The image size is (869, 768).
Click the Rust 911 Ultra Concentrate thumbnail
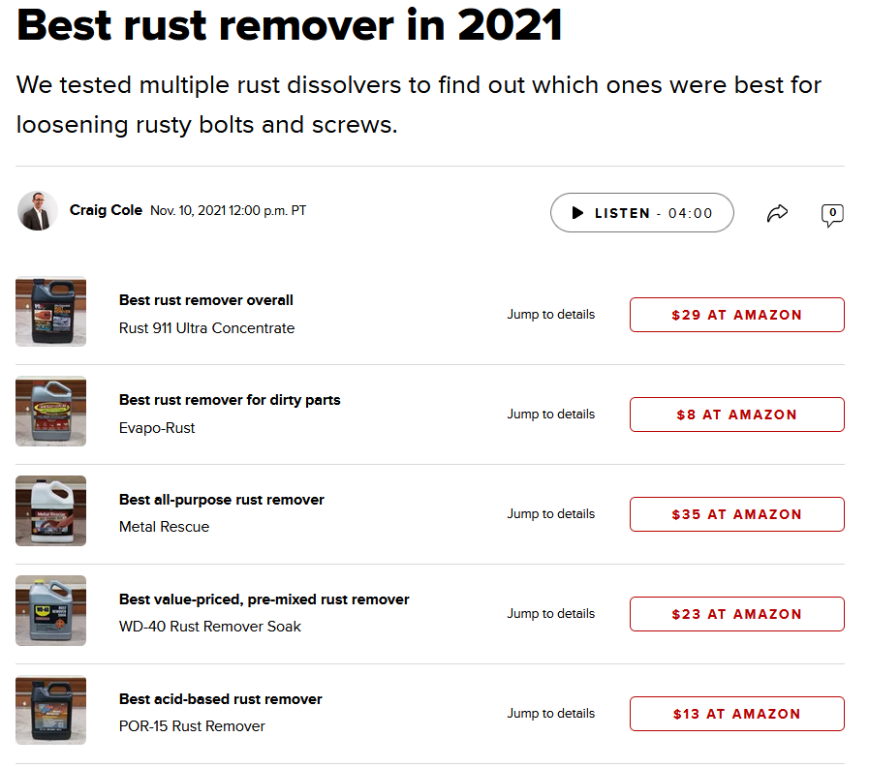pyautogui.click(x=51, y=312)
